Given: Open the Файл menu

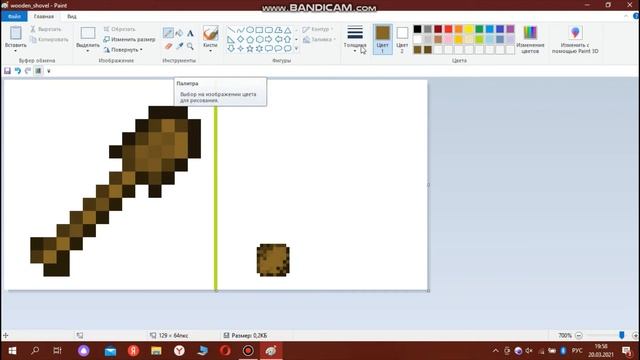Looking at the screenshot, I should click(14, 16).
